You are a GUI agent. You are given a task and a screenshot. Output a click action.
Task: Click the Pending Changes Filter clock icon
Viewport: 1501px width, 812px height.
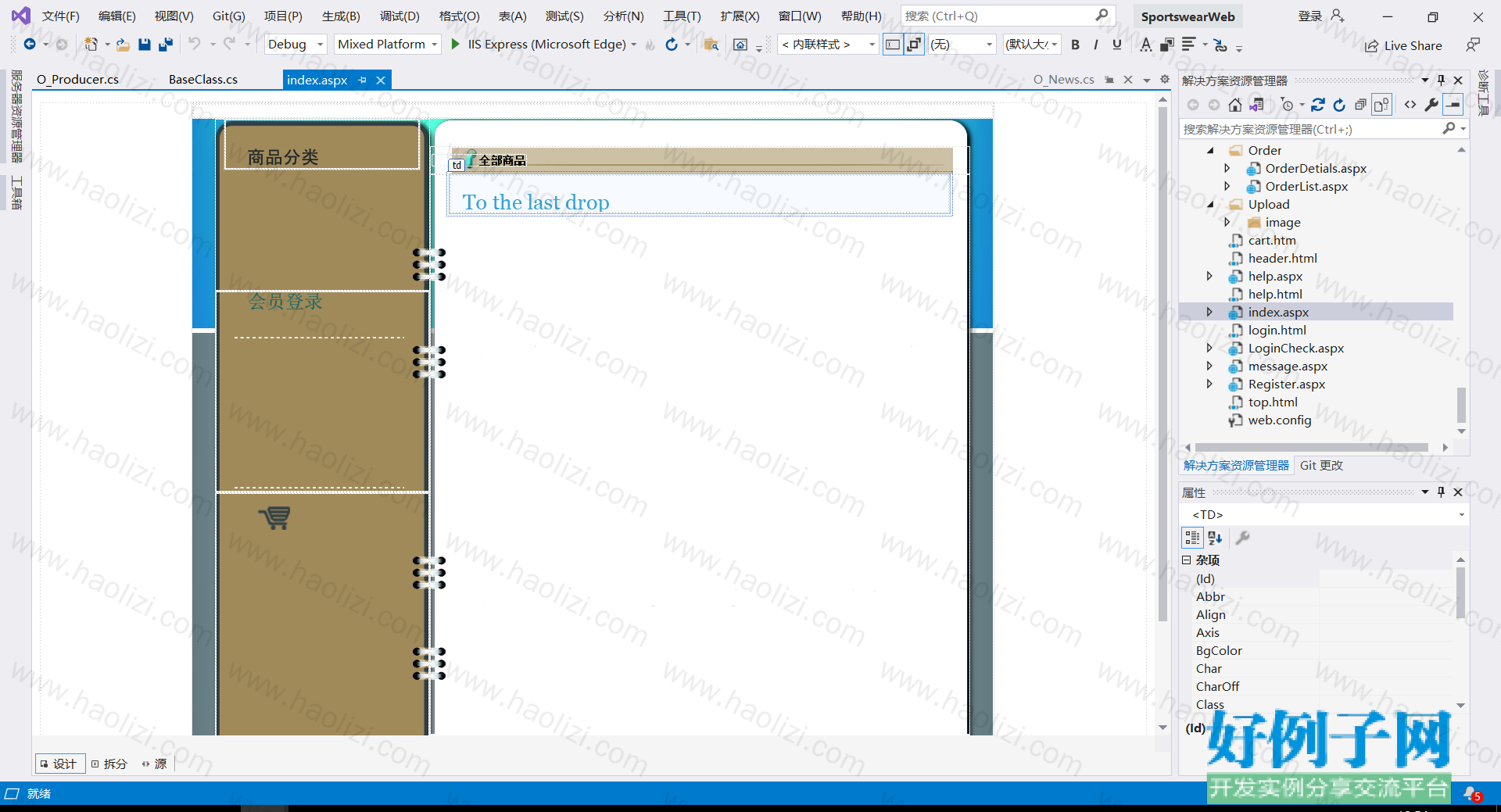[1288, 105]
